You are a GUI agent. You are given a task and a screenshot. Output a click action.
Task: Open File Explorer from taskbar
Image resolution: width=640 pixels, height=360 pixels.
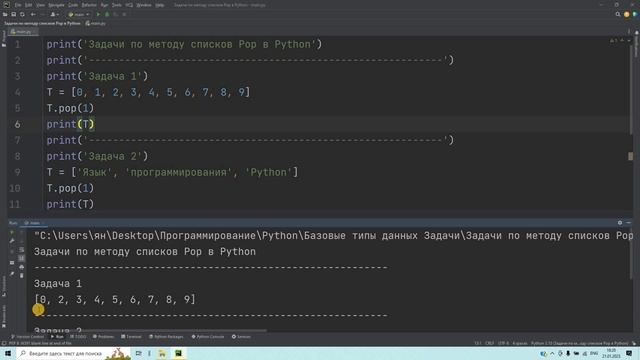(x=162, y=353)
